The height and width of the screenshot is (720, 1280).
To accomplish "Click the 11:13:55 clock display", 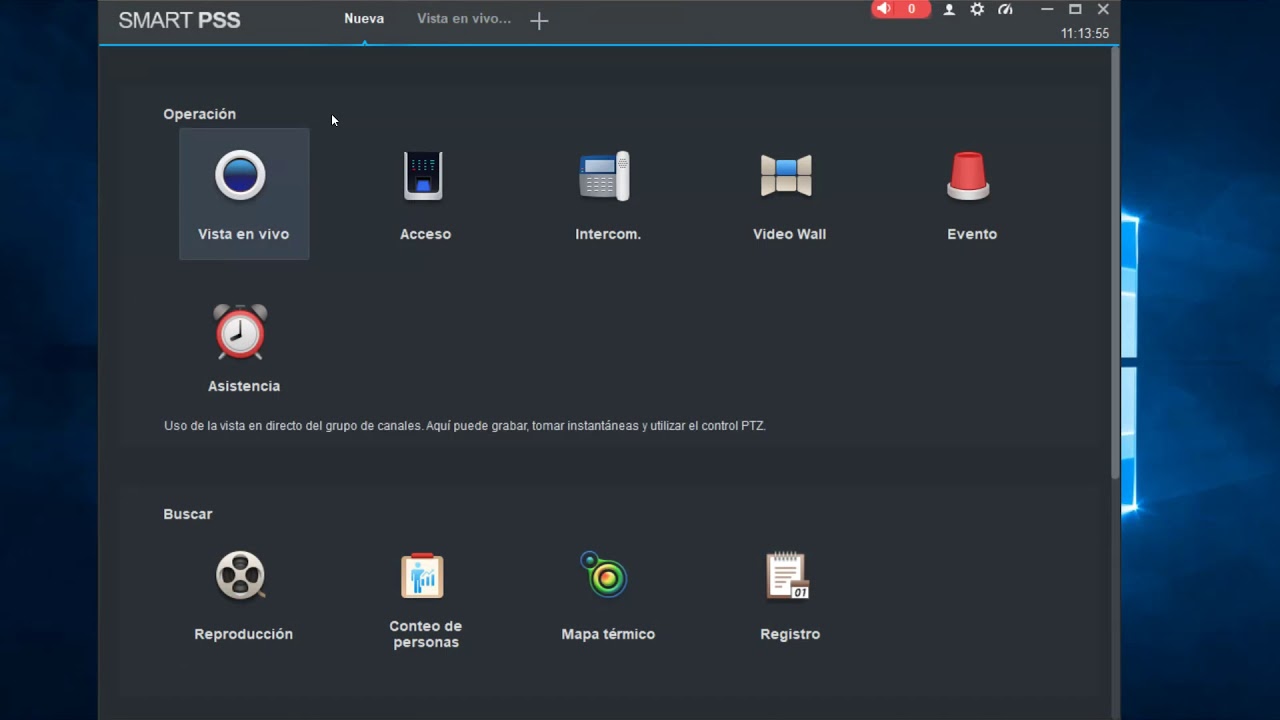I will point(1085,33).
